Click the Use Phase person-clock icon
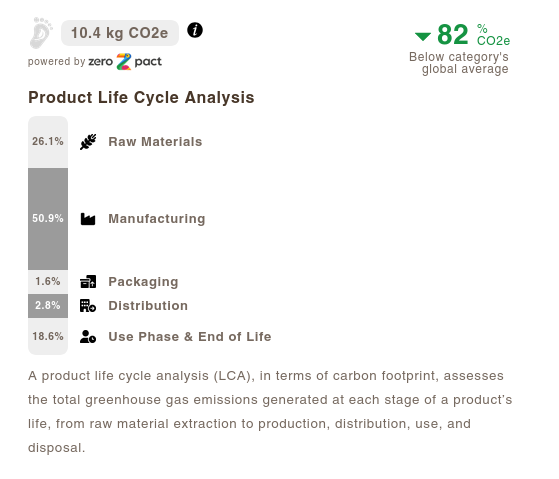The width and height of the screenshot is (559, 479). pos(88,336)
